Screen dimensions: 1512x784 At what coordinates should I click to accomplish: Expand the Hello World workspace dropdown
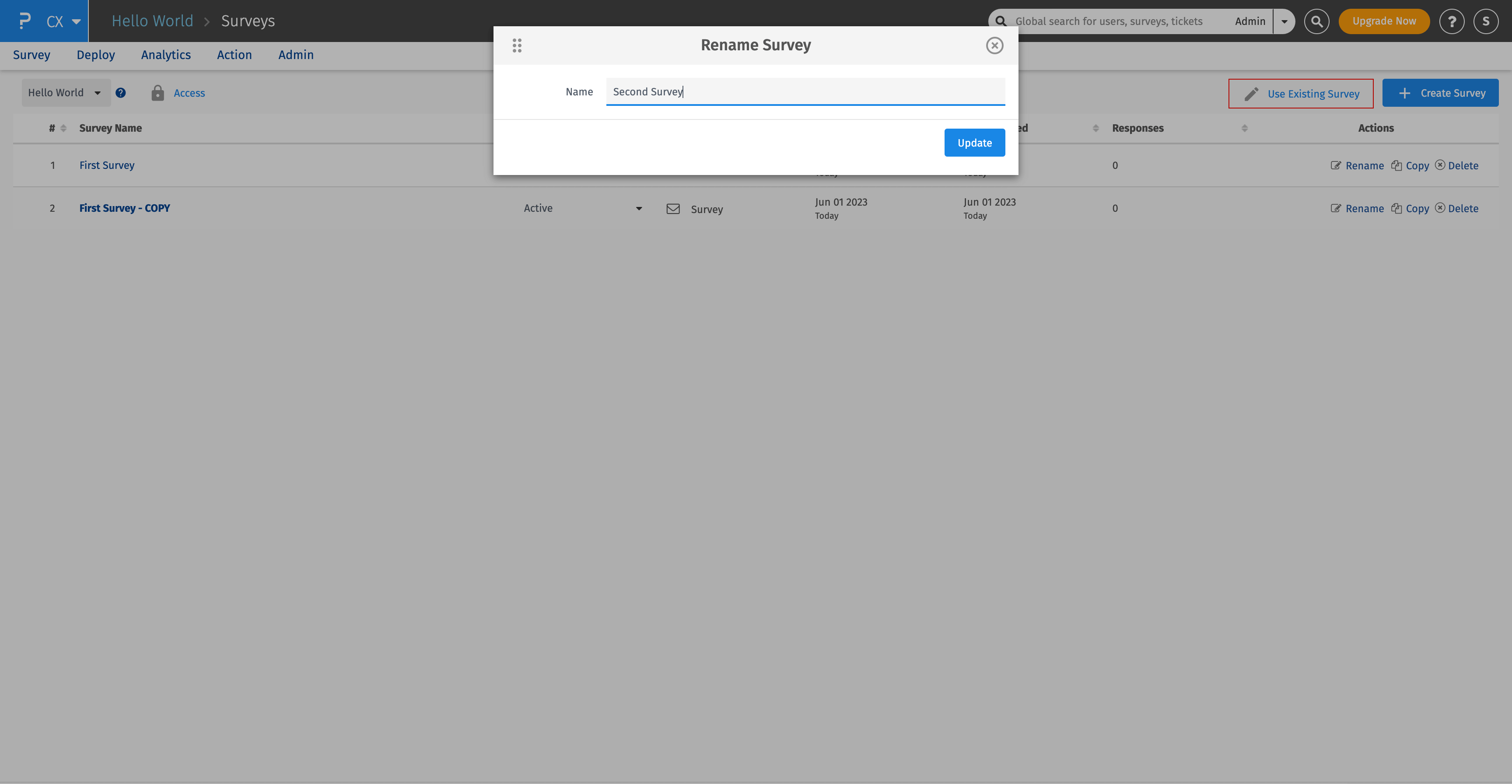[66, 92]
